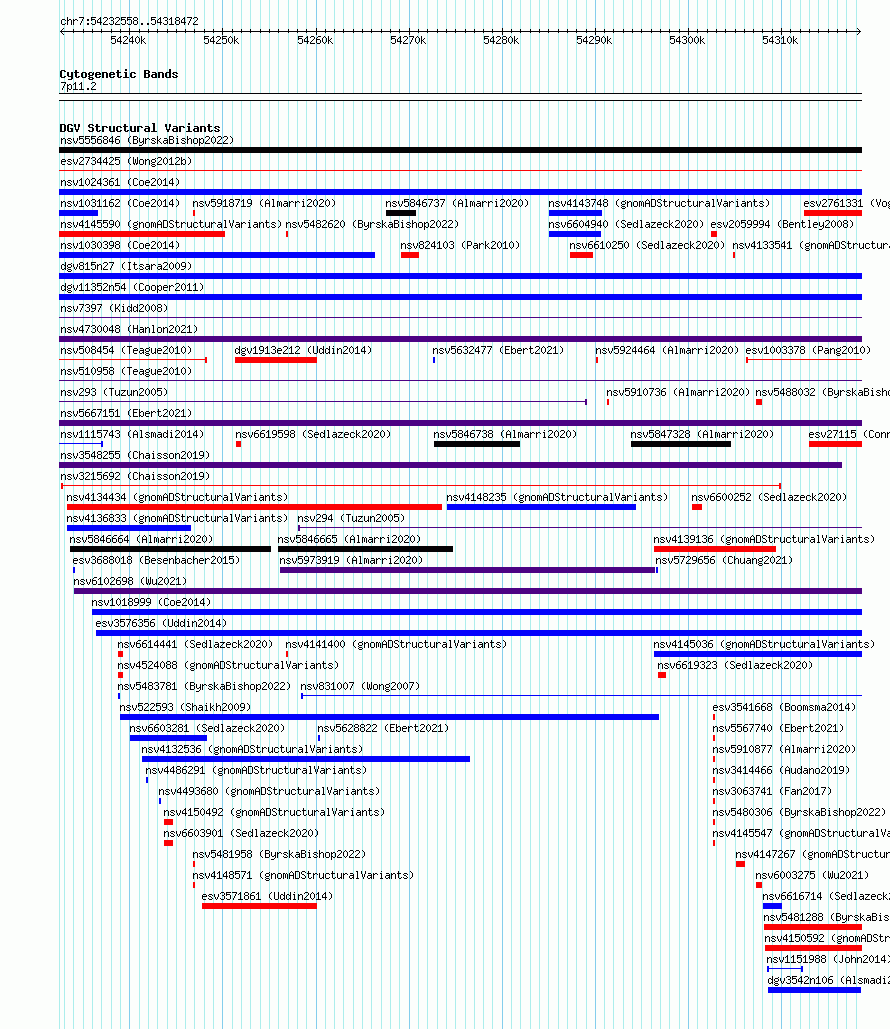Image resolution: width=890 pixels, height=1029 pixels.
Task: Click the blue bar under nsv4148235
Action: click(541, 507)
